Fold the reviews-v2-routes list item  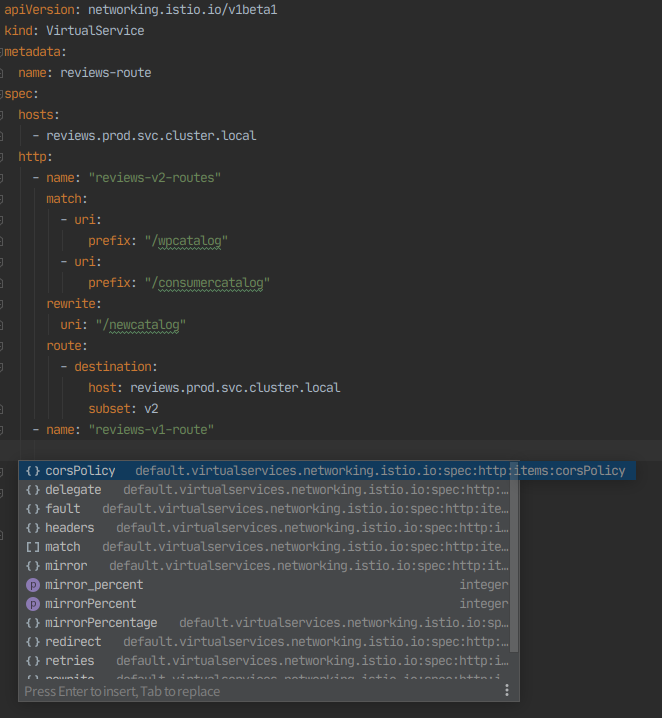(2, 178)
